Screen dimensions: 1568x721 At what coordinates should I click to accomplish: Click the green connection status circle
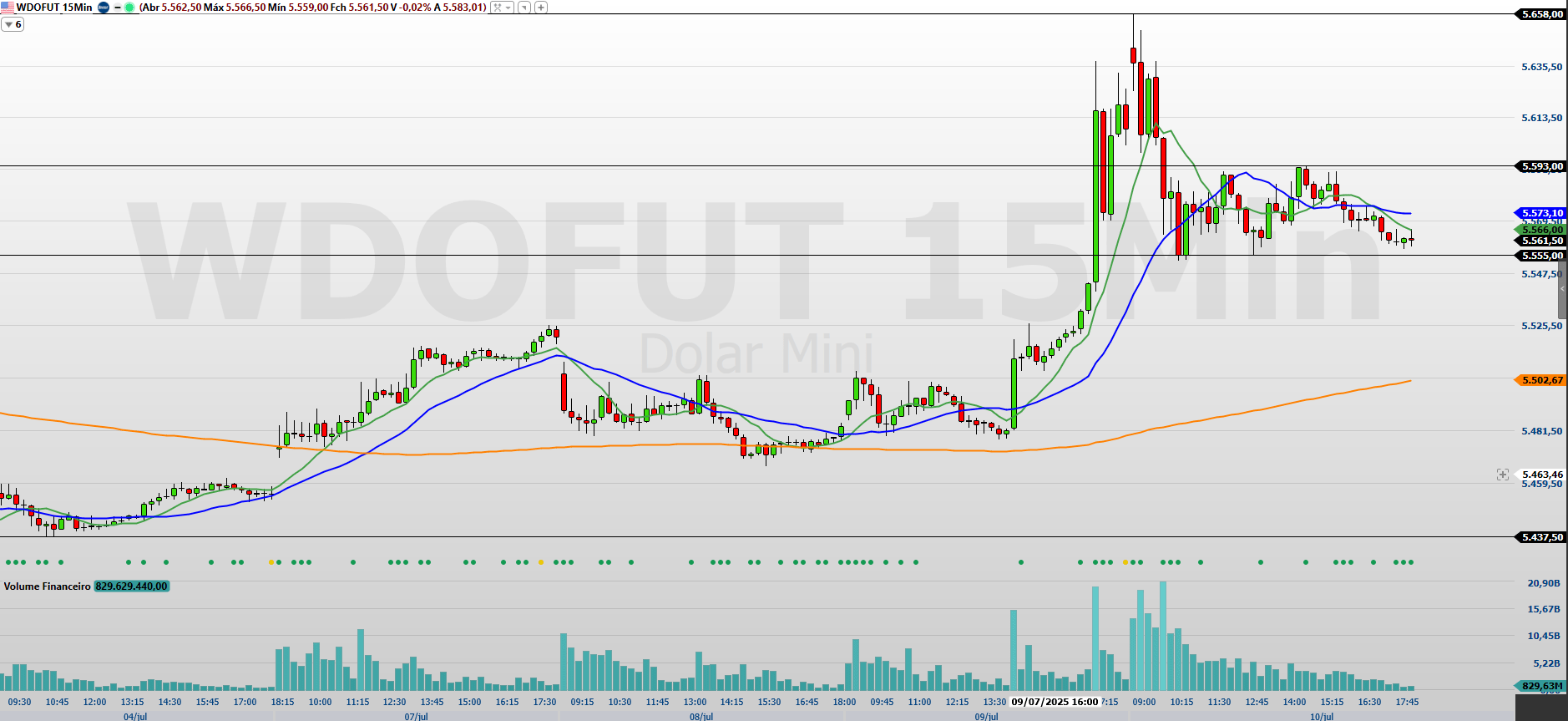pos(129,8)
